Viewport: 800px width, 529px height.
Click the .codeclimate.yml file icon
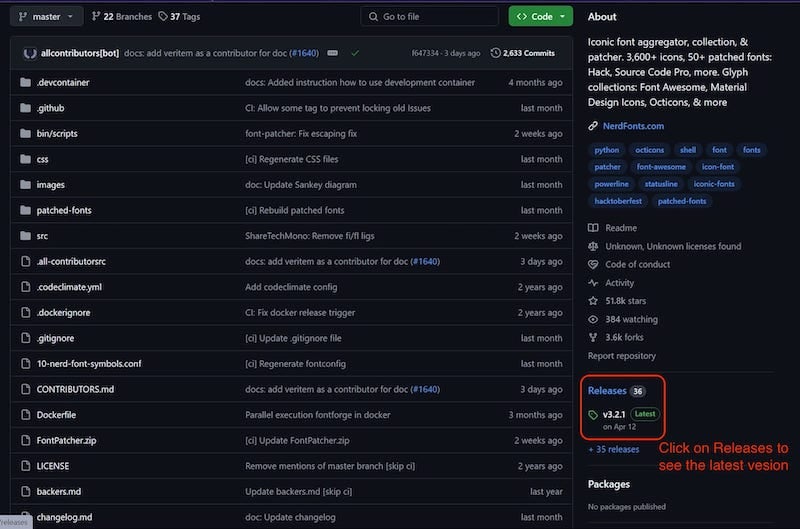pos(26,287)
